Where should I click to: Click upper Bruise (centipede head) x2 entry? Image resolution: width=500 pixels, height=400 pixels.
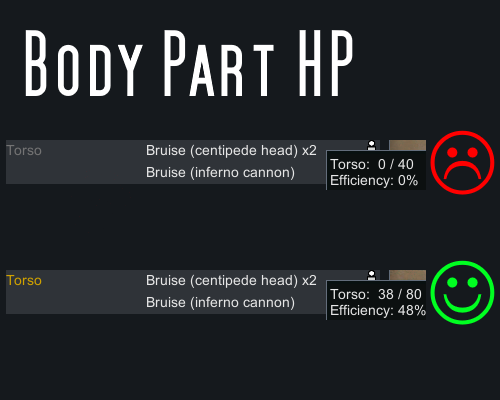[x=231, y=151]
